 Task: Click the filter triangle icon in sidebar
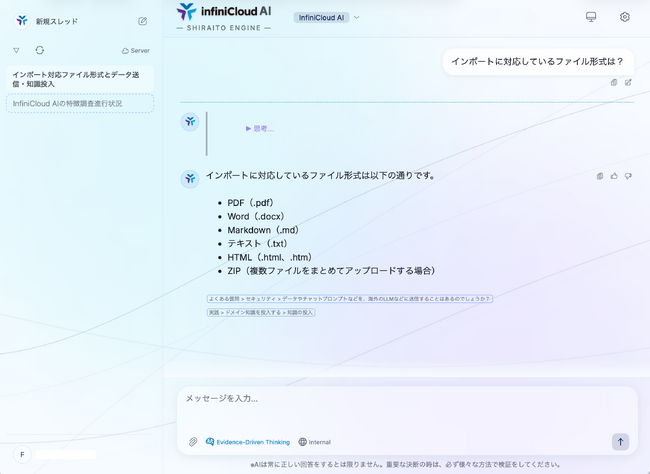16,50
